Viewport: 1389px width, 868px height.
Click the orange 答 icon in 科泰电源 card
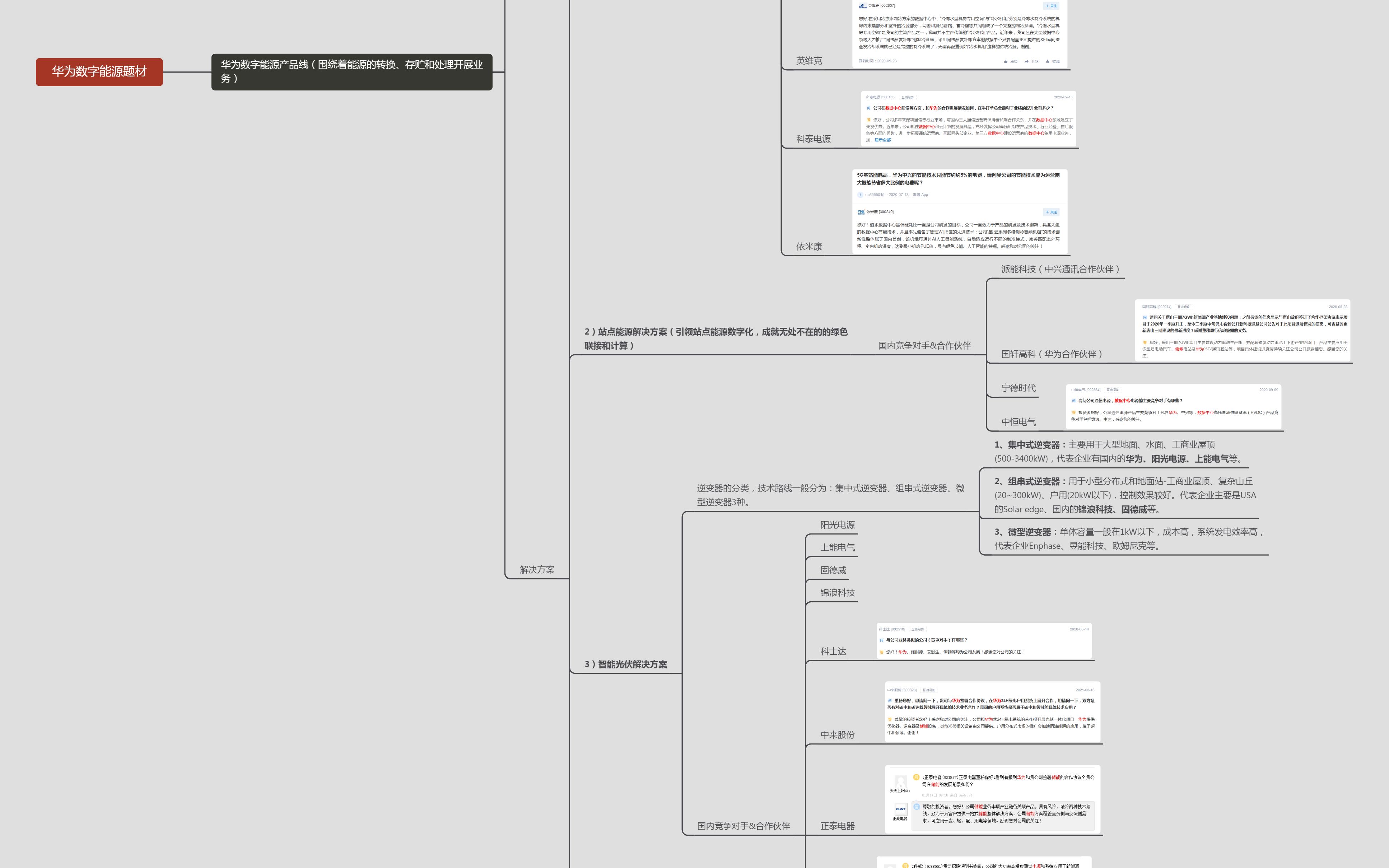[x=869, y=120]
